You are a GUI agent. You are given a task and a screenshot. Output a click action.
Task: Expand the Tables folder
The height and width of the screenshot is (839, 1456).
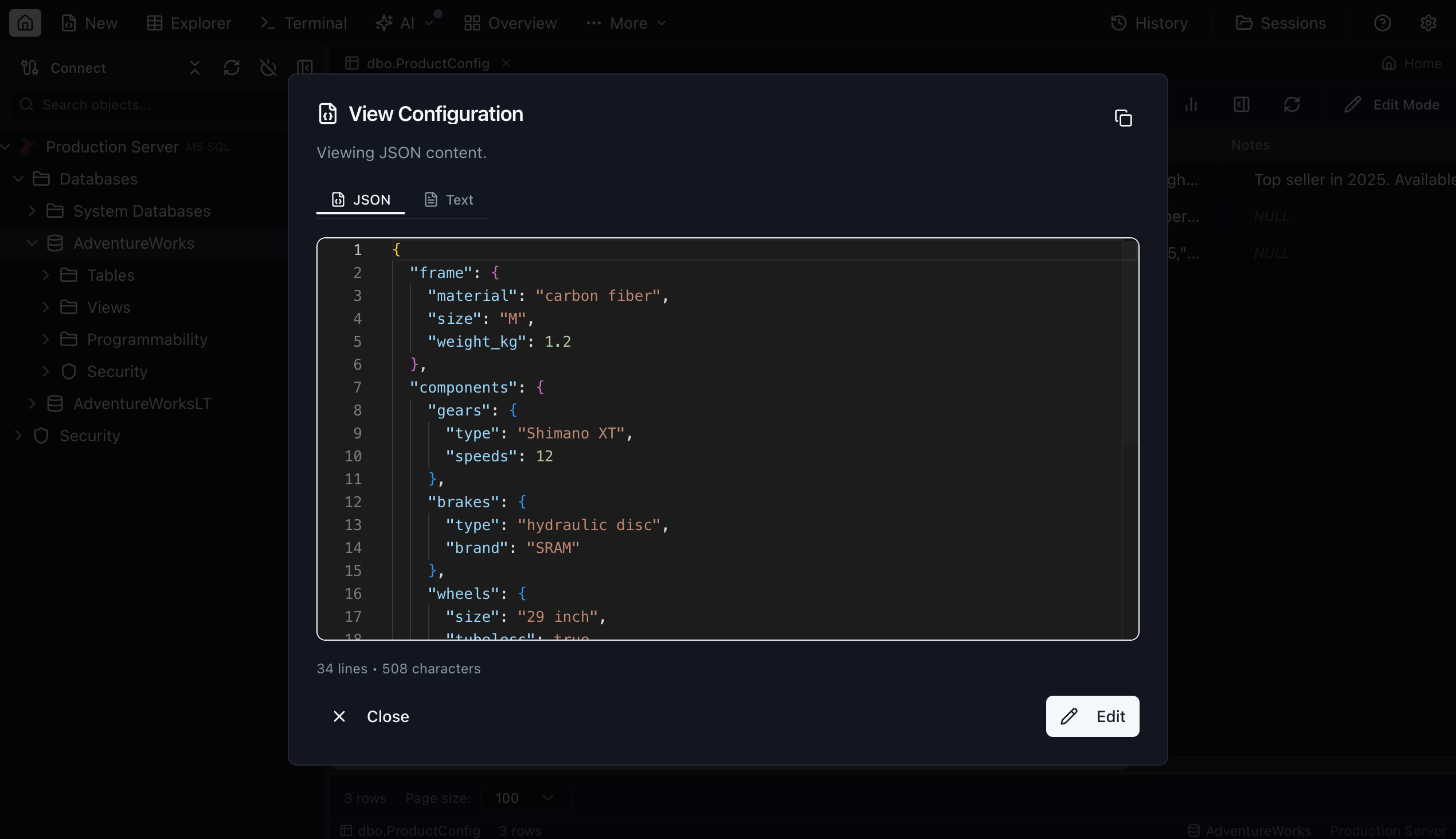point(46,275)
